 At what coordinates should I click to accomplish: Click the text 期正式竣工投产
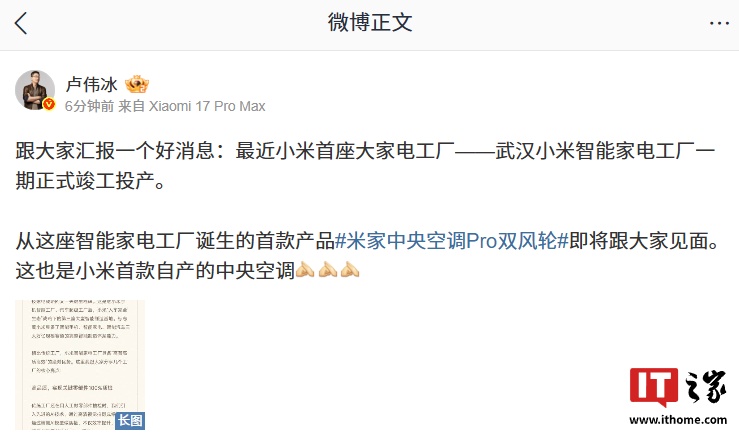(x=85, y=181)
